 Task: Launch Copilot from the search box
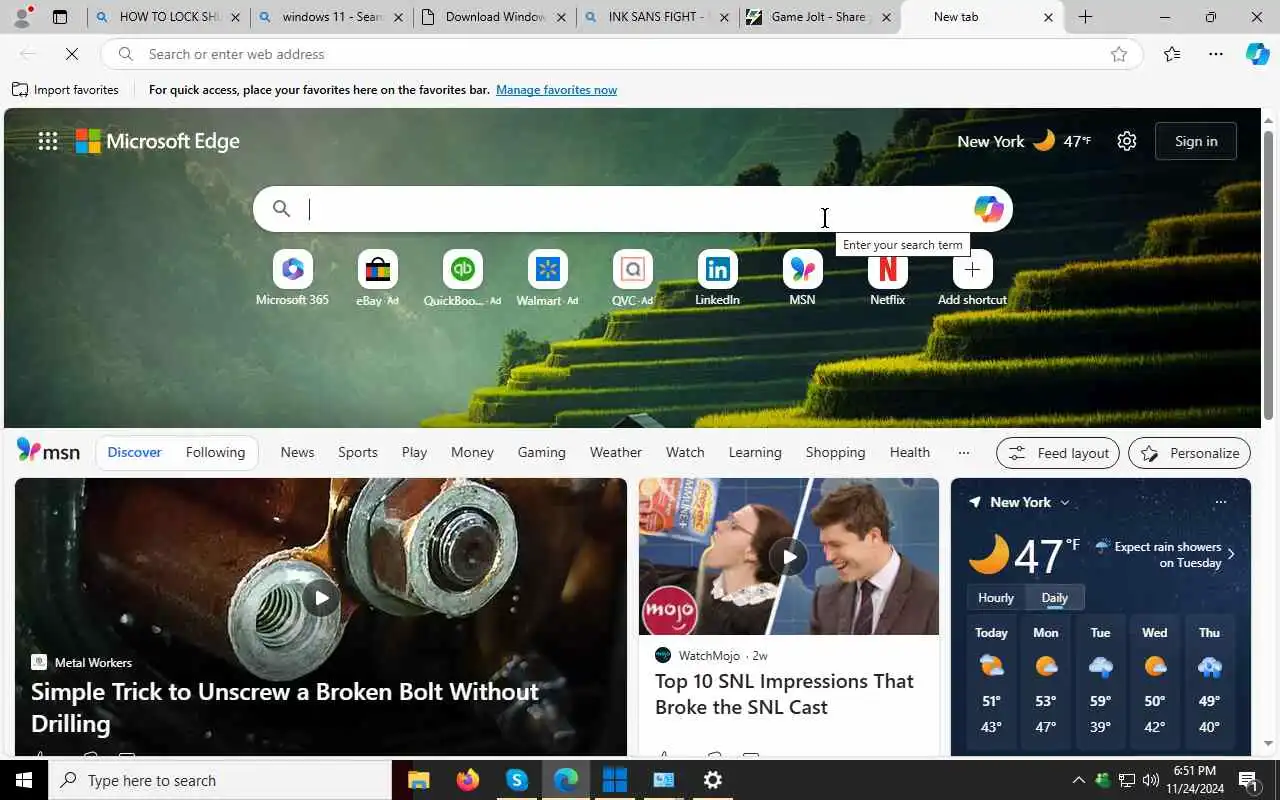click(x=988, y=209)
